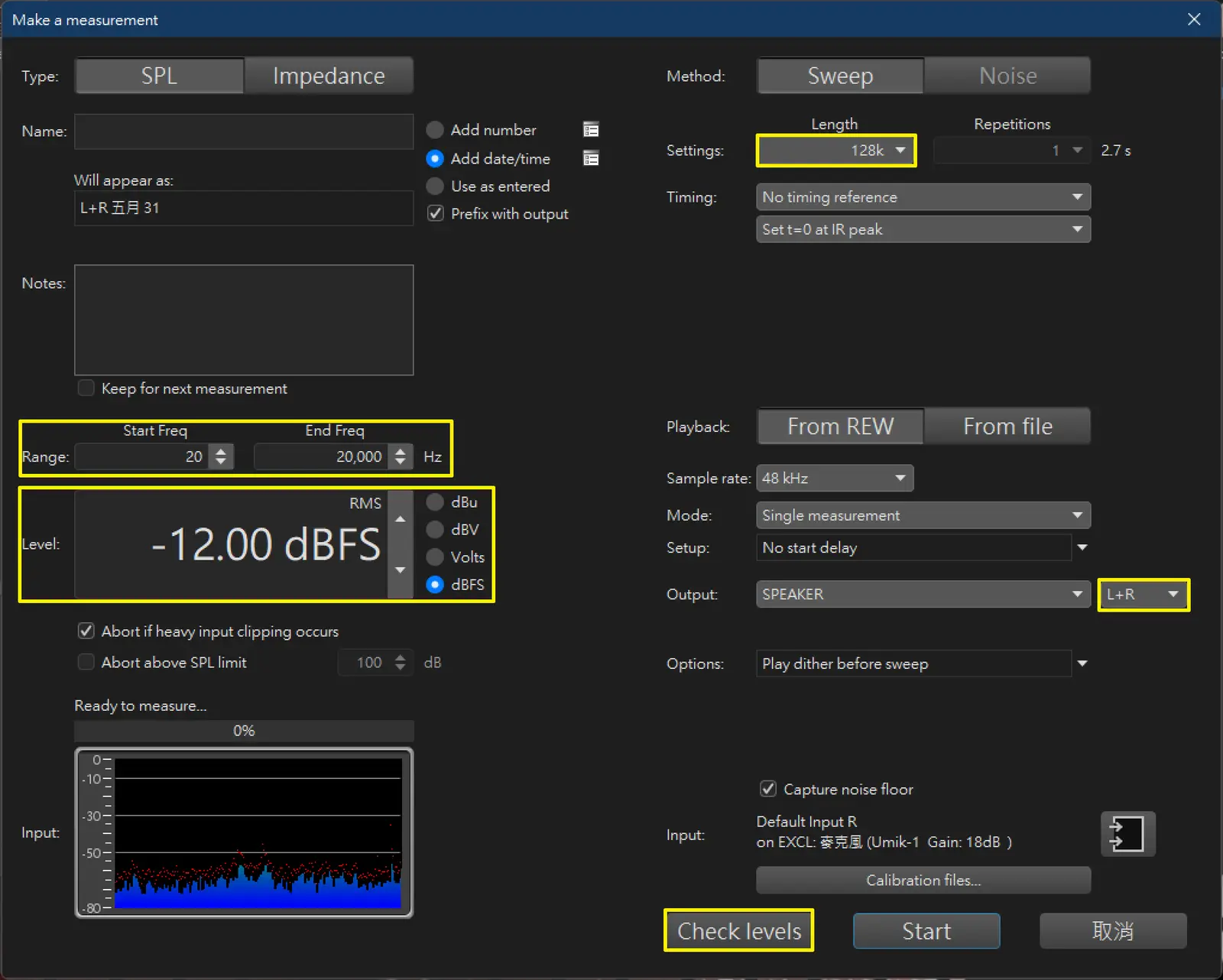Switch measurement type to SPL

pyautogui.click(x=159, y=76)
